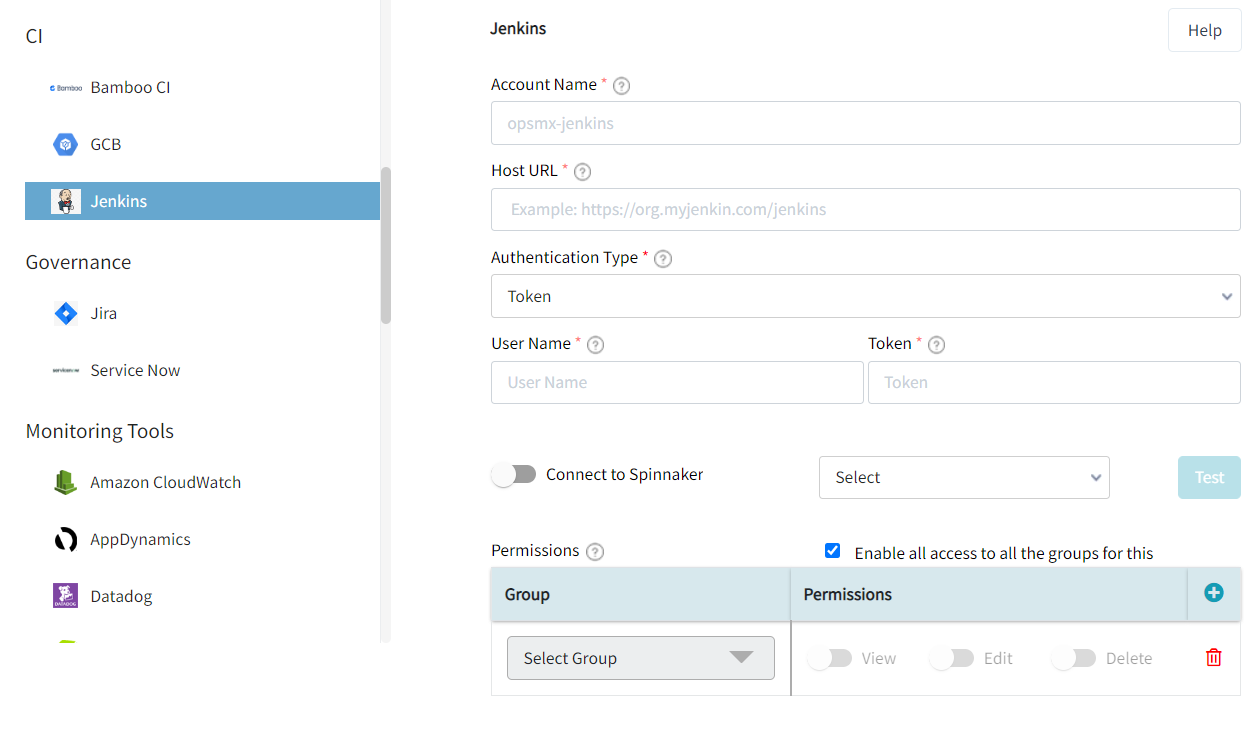Screen dimensions: 1251x732
Task: Click the GCB icon in the sidebar
Action: click(64, 144)
